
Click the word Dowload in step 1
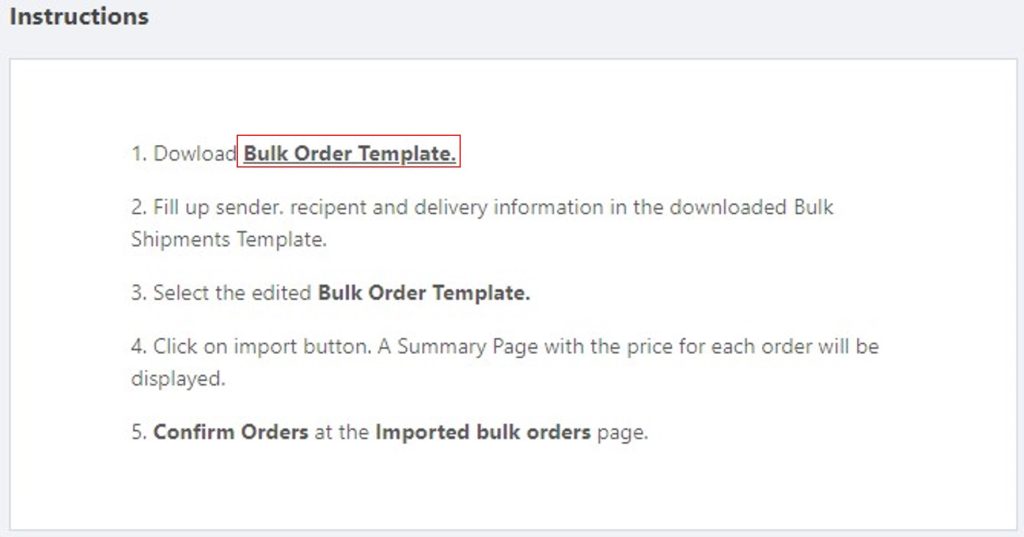pos(195,153)
